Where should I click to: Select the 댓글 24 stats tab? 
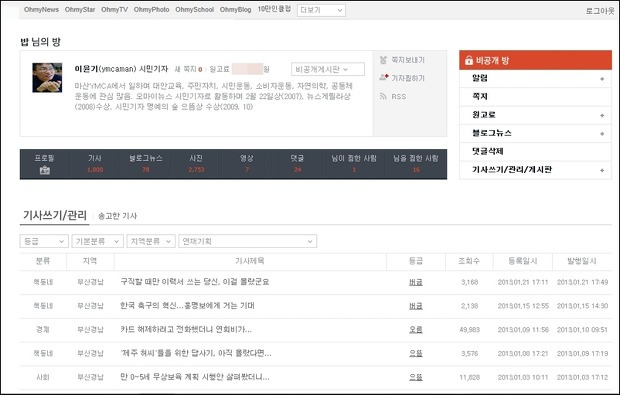point(297,164)
